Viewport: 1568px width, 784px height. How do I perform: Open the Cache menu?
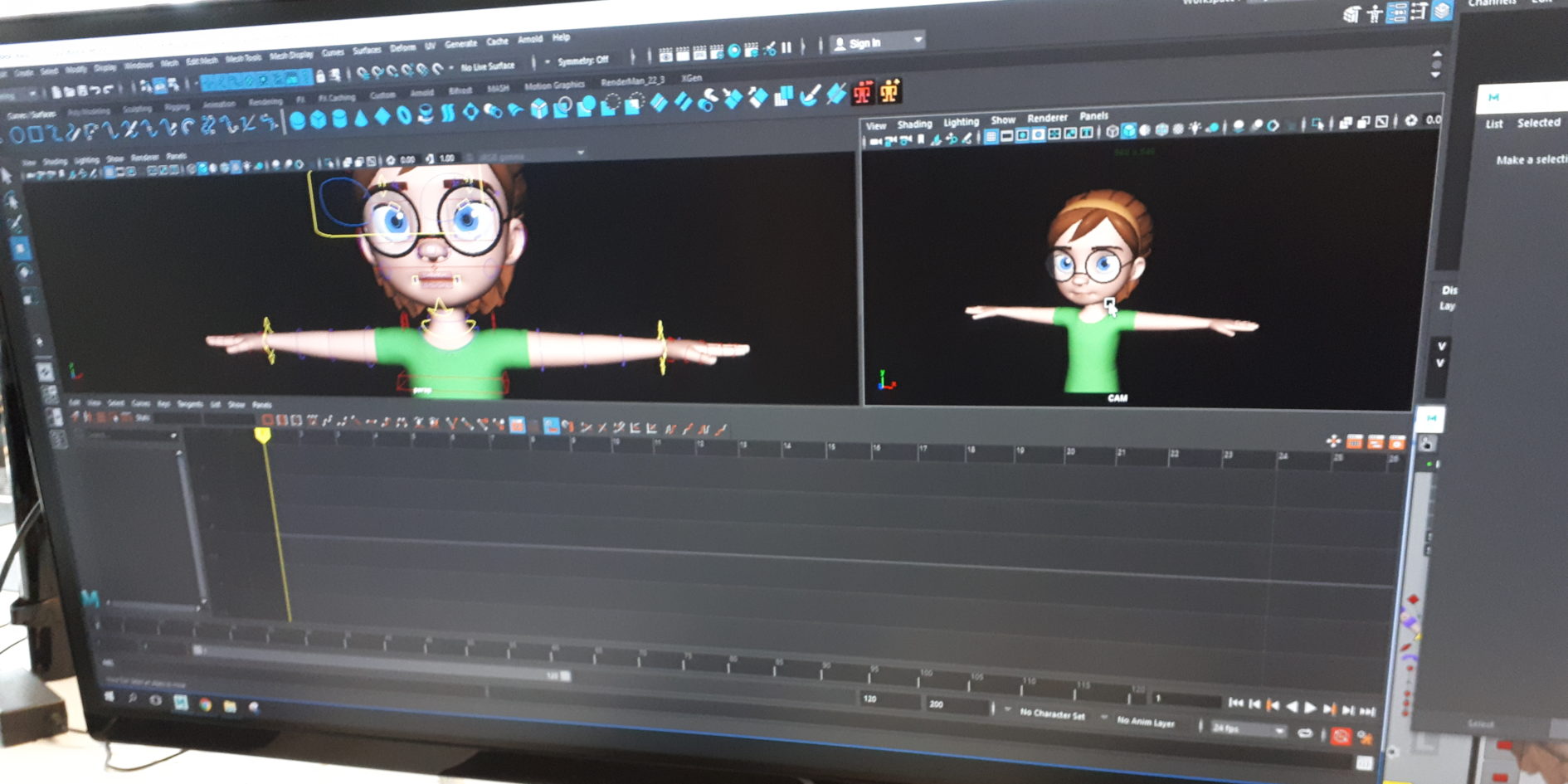[497, 41]
